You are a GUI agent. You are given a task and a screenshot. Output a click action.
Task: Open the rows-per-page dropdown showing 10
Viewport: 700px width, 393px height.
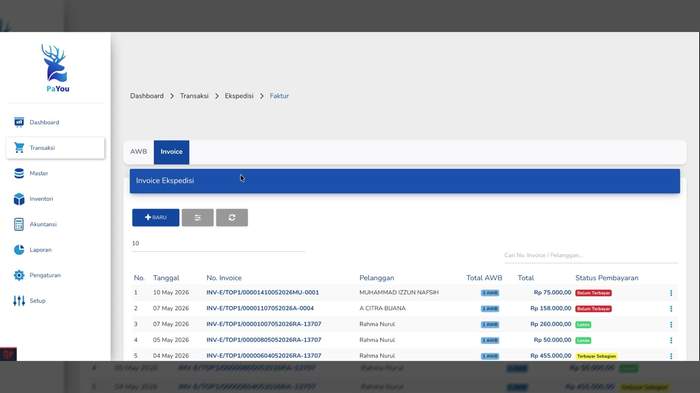(218, 244)
